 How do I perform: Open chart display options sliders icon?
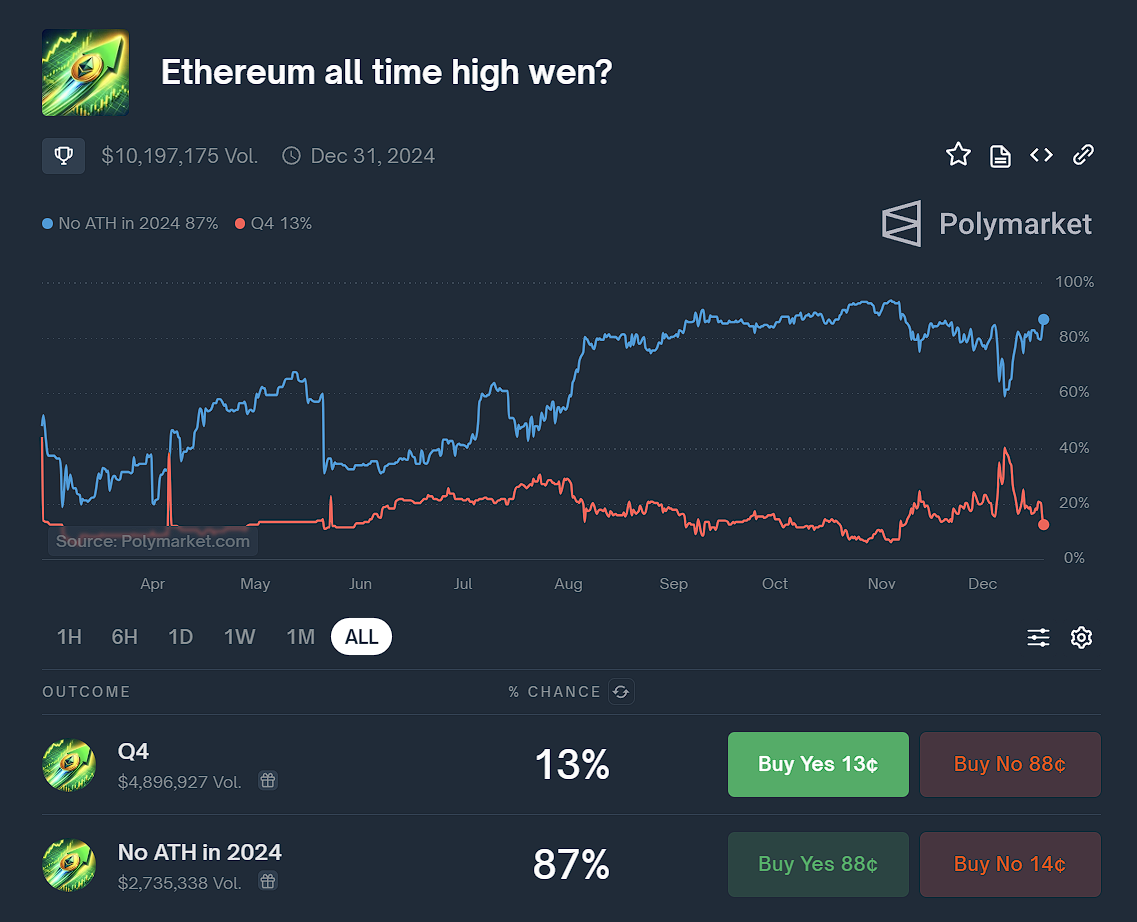(1038, 636)
